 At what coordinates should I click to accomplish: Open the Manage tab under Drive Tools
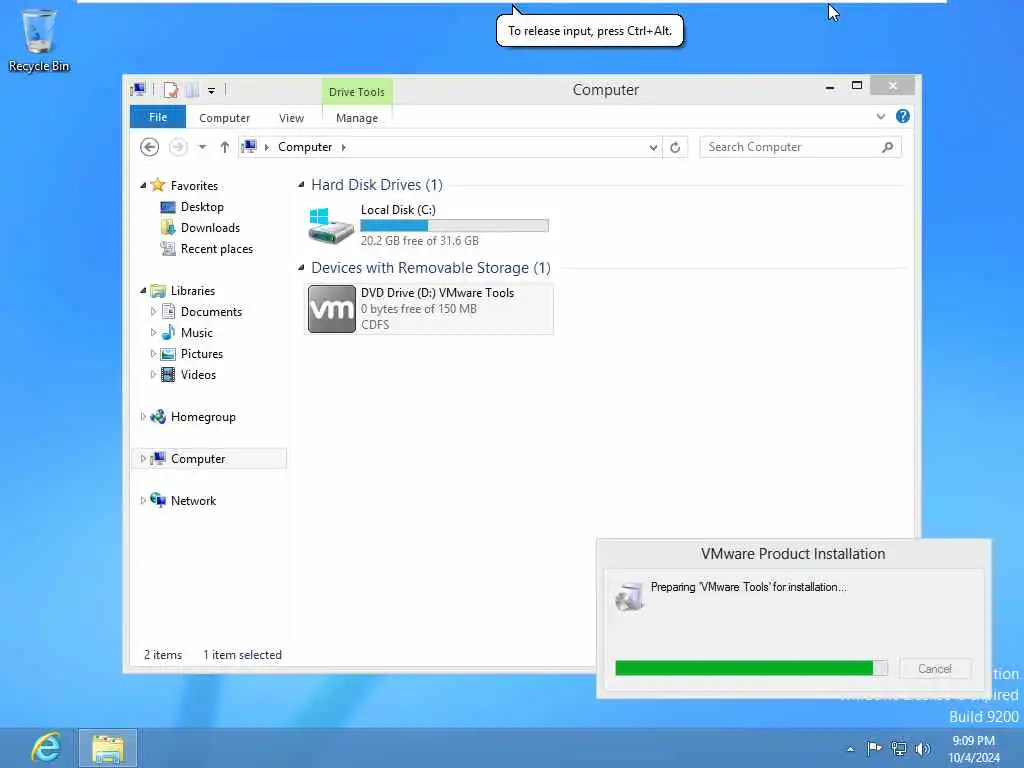click(x=357, y=118)
